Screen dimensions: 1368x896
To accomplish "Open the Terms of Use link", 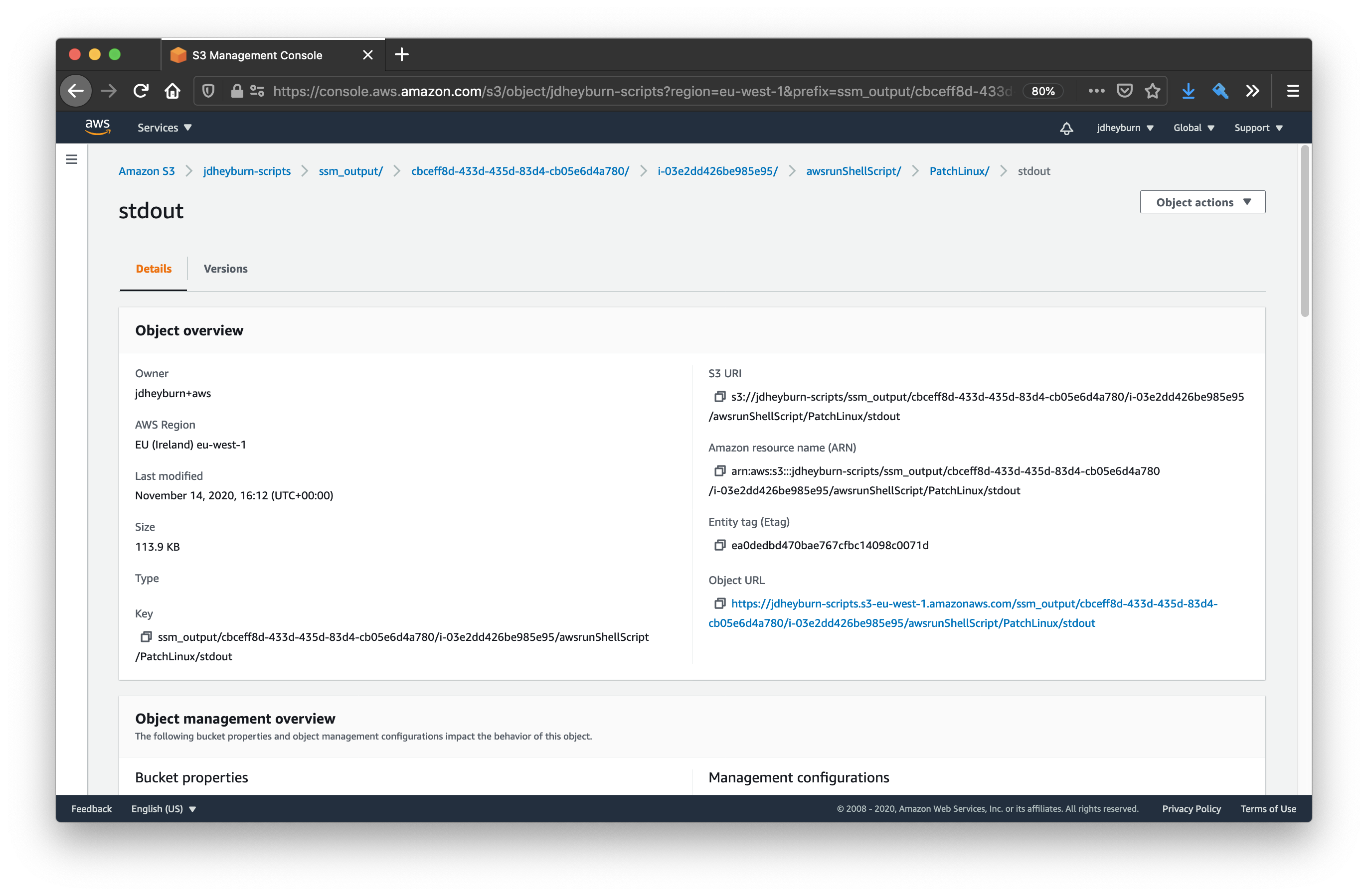I will pyautogui.click(x=1268, y=808).
